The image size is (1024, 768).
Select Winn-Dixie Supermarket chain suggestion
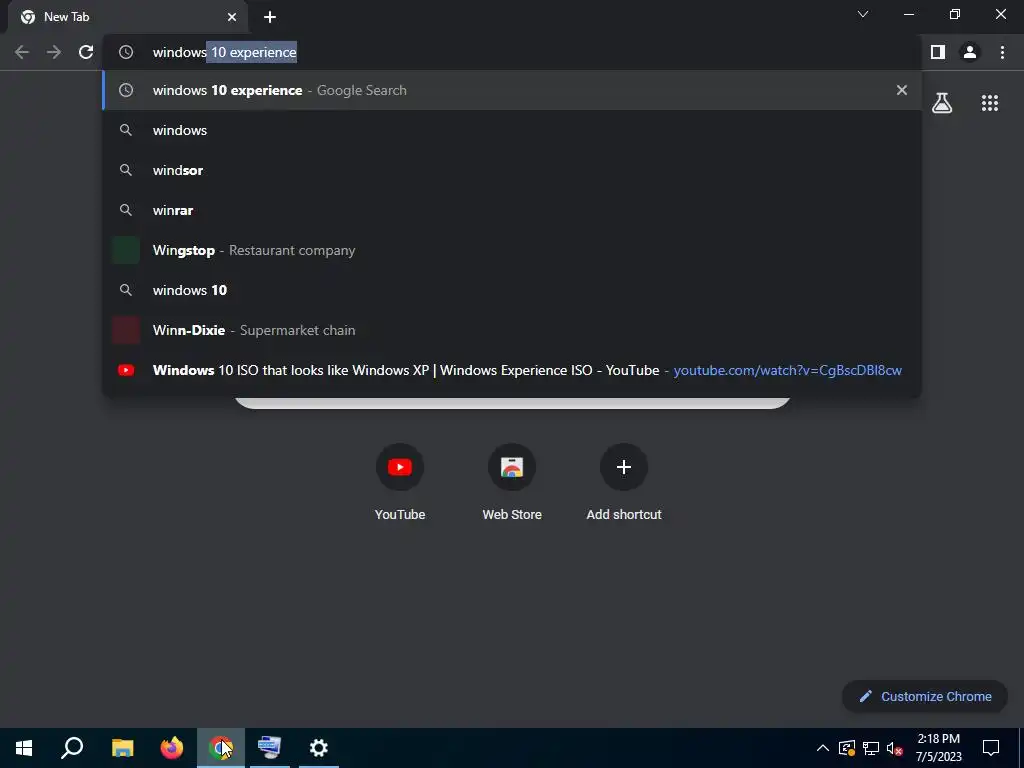pos(512,330)
